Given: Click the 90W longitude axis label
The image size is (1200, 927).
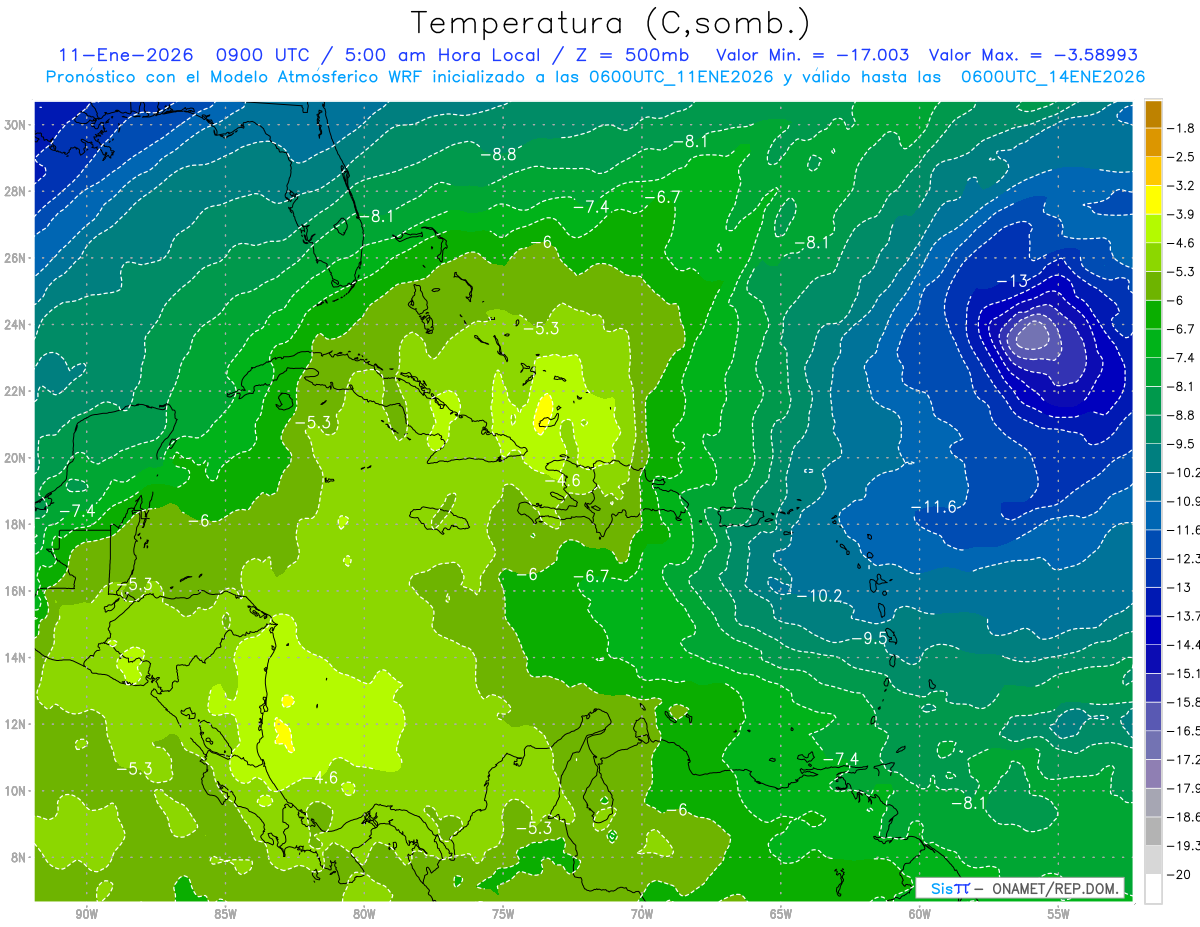Looking at the screenshot, I should (x=86, y=914).
